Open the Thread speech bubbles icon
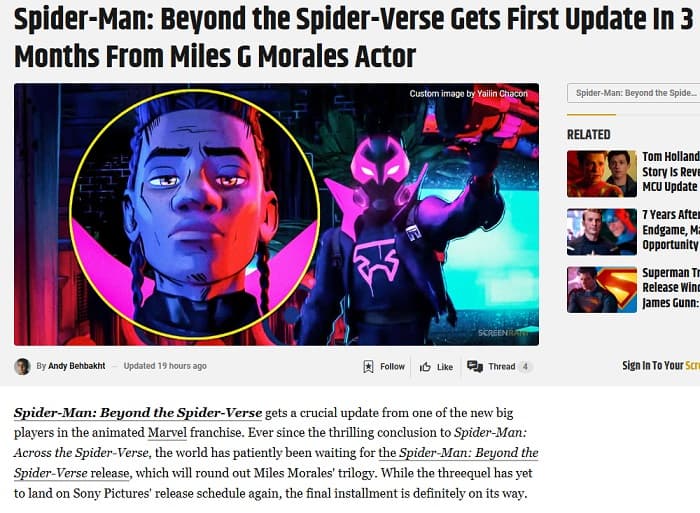700x513 pixels. (x=475, y=367)
